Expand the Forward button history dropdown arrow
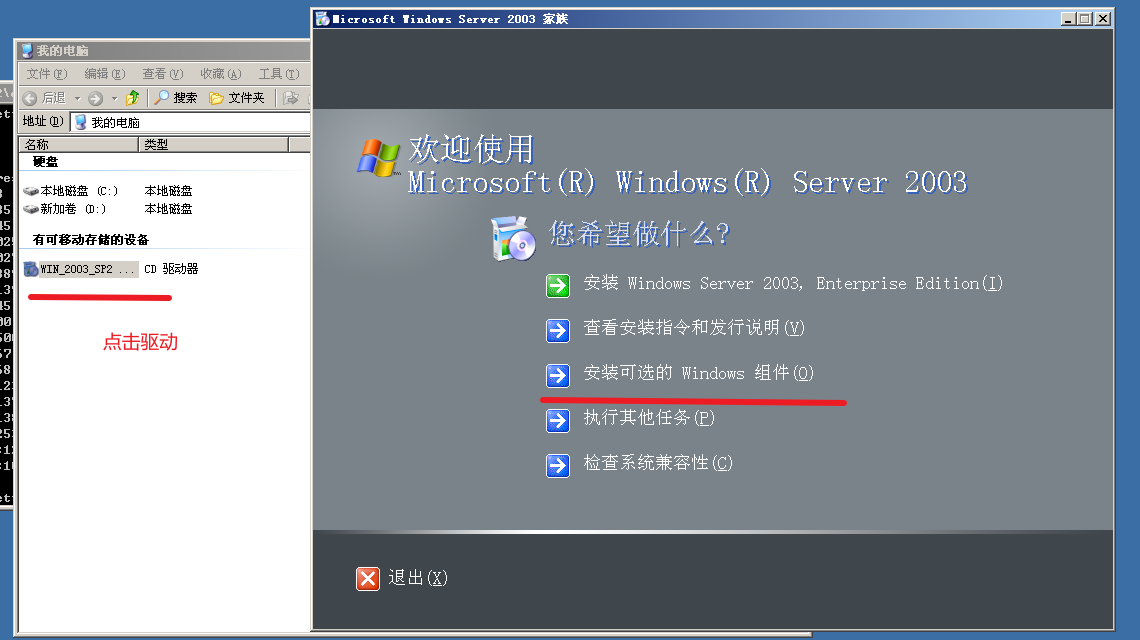The height and width of the screenshot is (640, 1140). [x=114, y=98]
